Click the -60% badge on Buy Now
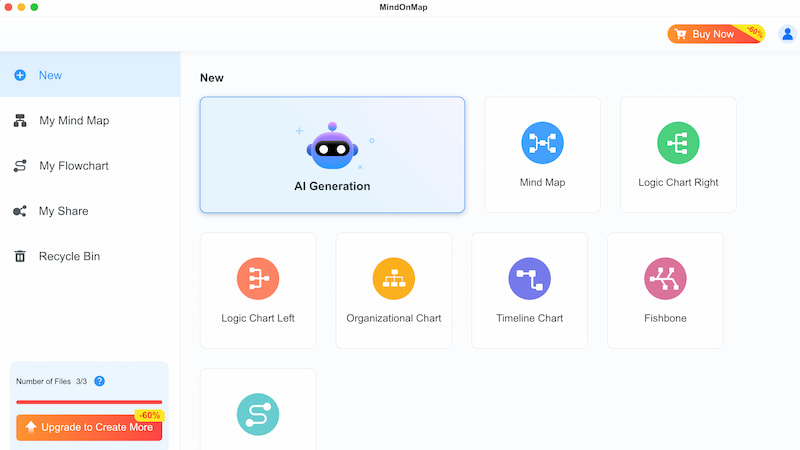 (x=754, y=33)
